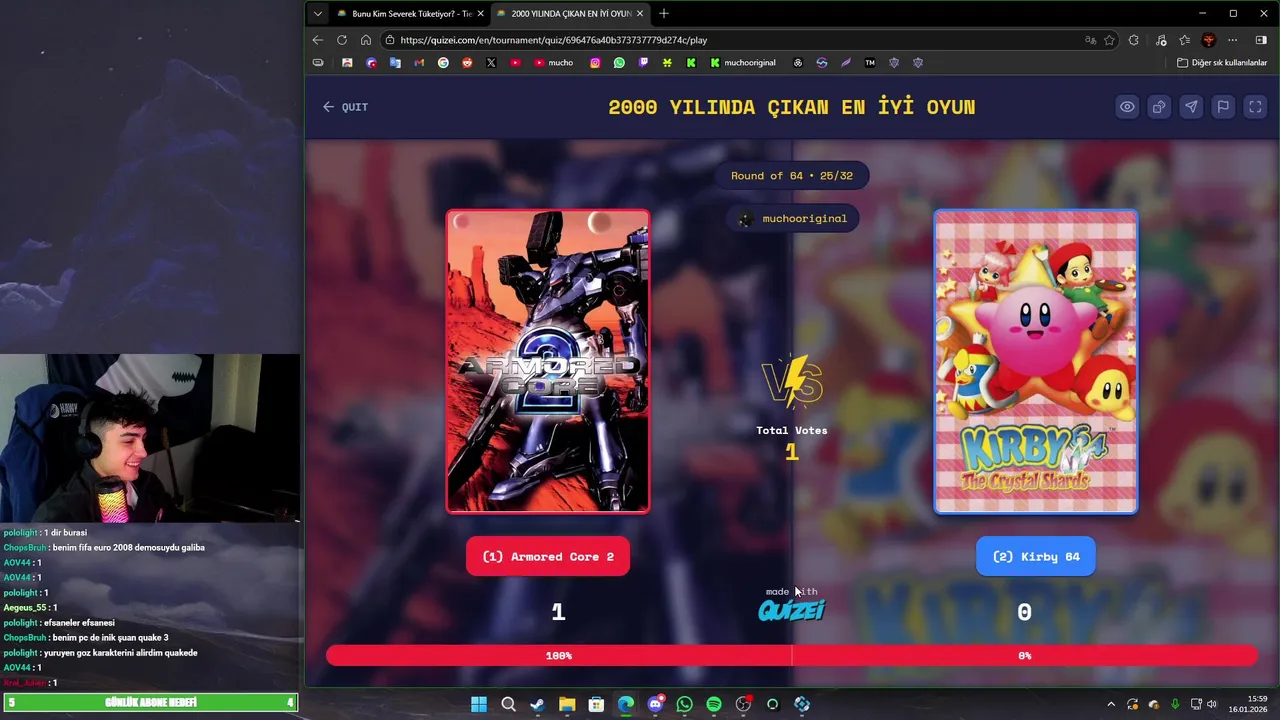The width and height of the screenshot is (1280, 720).
Task: Open the Instagram bookmark
Action: point(595,63)
